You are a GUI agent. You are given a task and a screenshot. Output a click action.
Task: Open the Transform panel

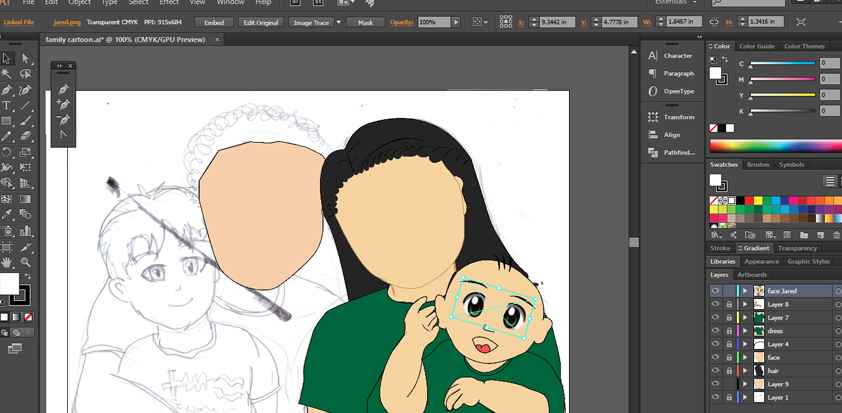(678, 117)
